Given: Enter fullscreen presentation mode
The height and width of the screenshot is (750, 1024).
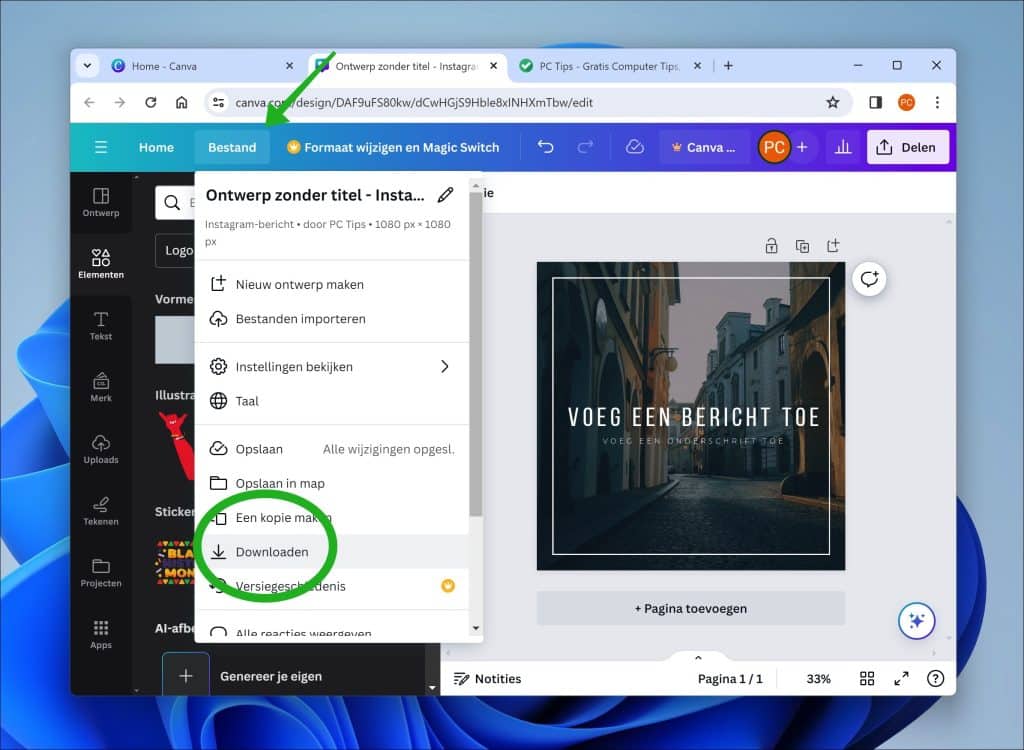Looking at the screenshot, I should pos(901,679).
